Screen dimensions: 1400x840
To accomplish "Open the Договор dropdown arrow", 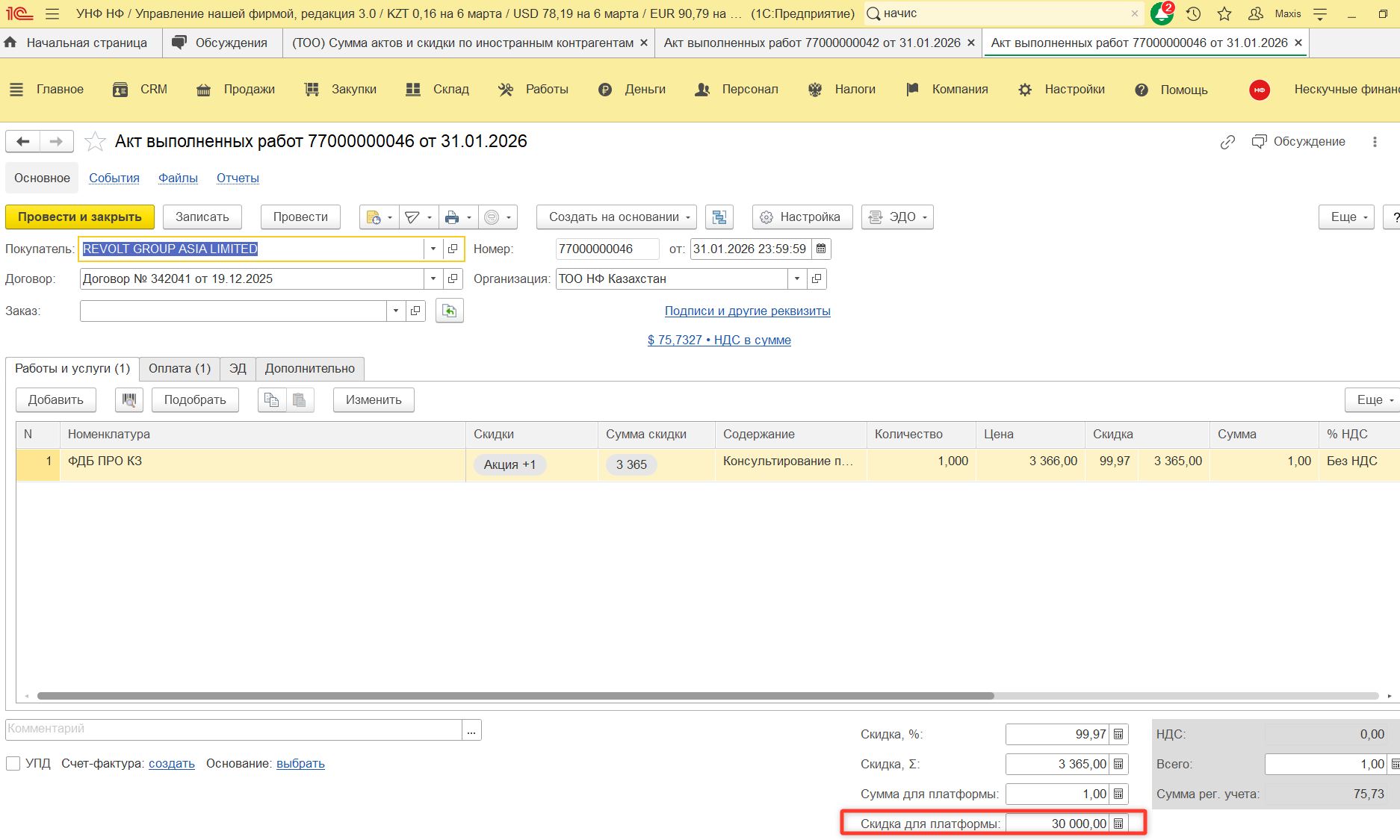I will [433, 279].
